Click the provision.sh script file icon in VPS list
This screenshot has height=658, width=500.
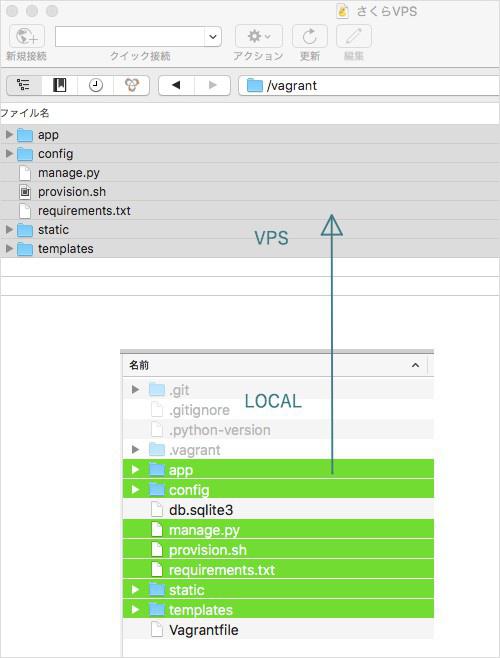point(25,192)
